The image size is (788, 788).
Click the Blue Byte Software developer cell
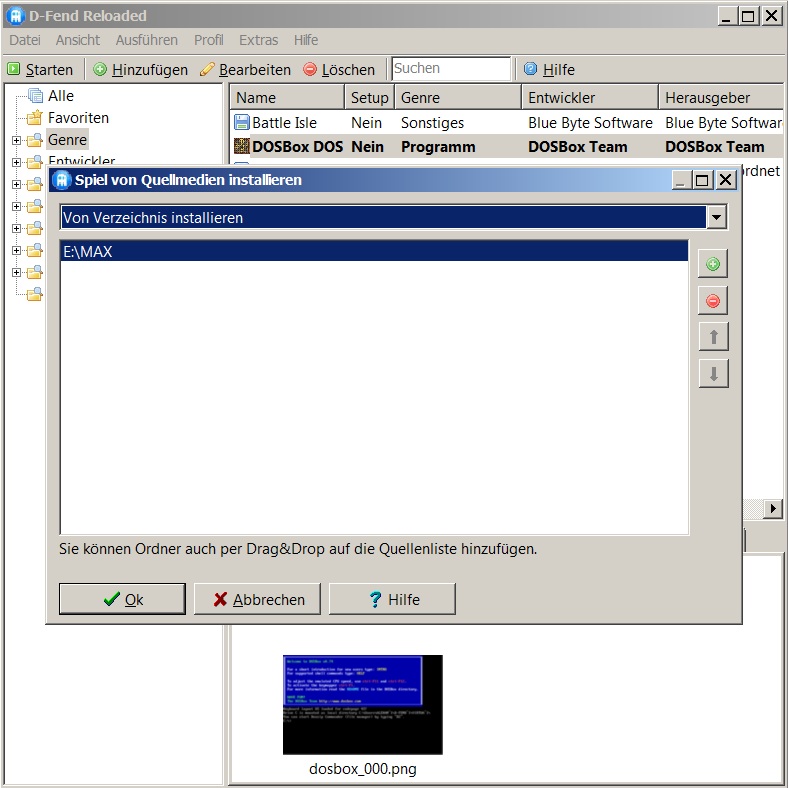click(x=590, y=123)
